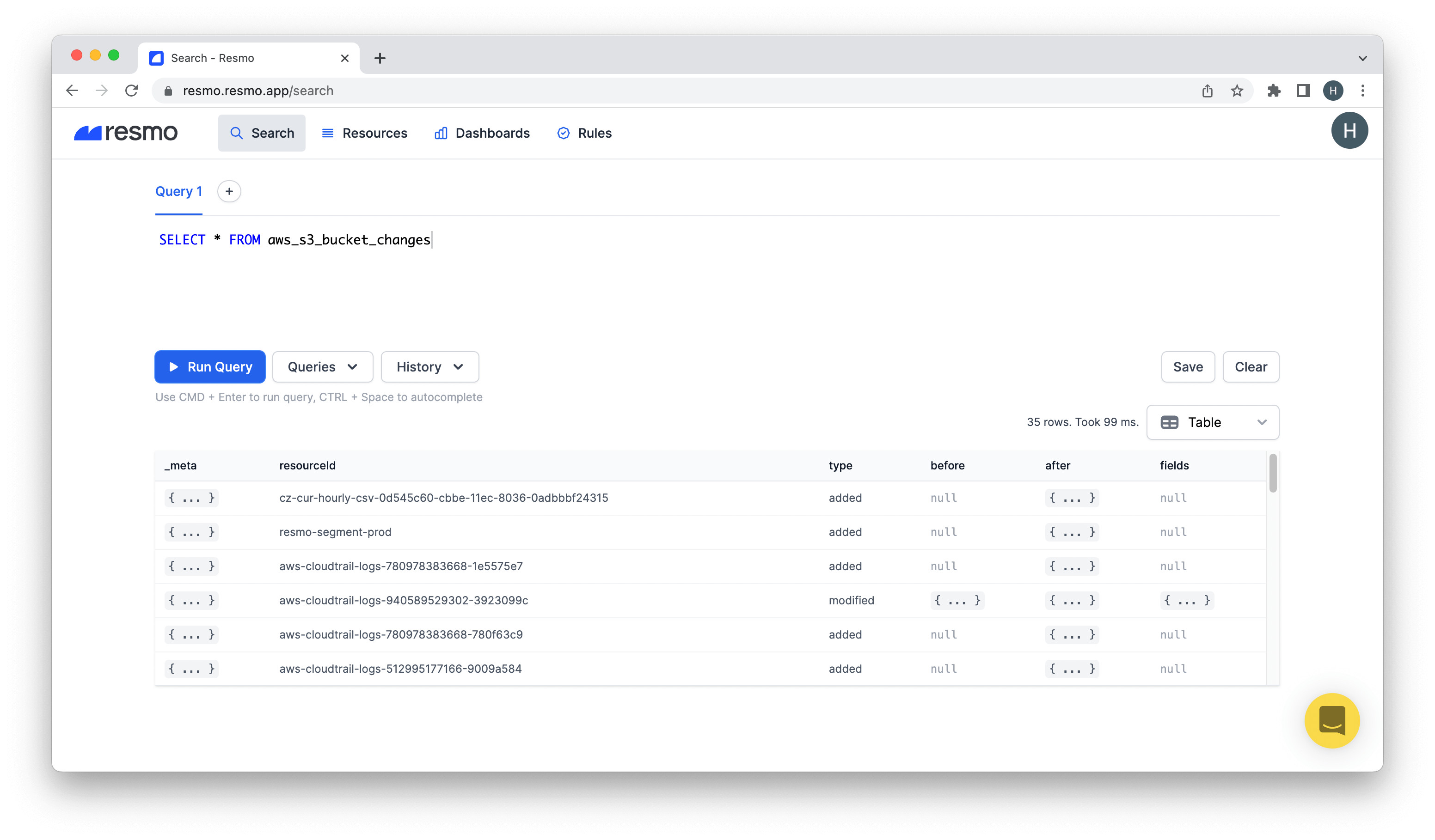1435x840 pixels.
Task: Open the Dashboards section
Action: [482, 133]
